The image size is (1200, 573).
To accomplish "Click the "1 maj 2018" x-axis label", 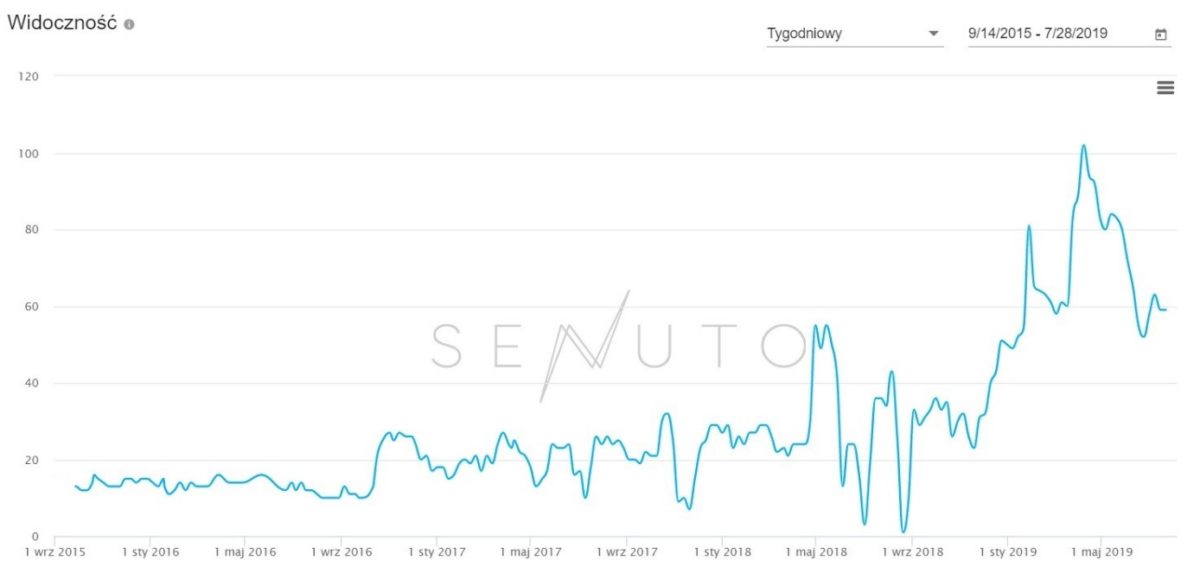I will (x=815, y=551).
